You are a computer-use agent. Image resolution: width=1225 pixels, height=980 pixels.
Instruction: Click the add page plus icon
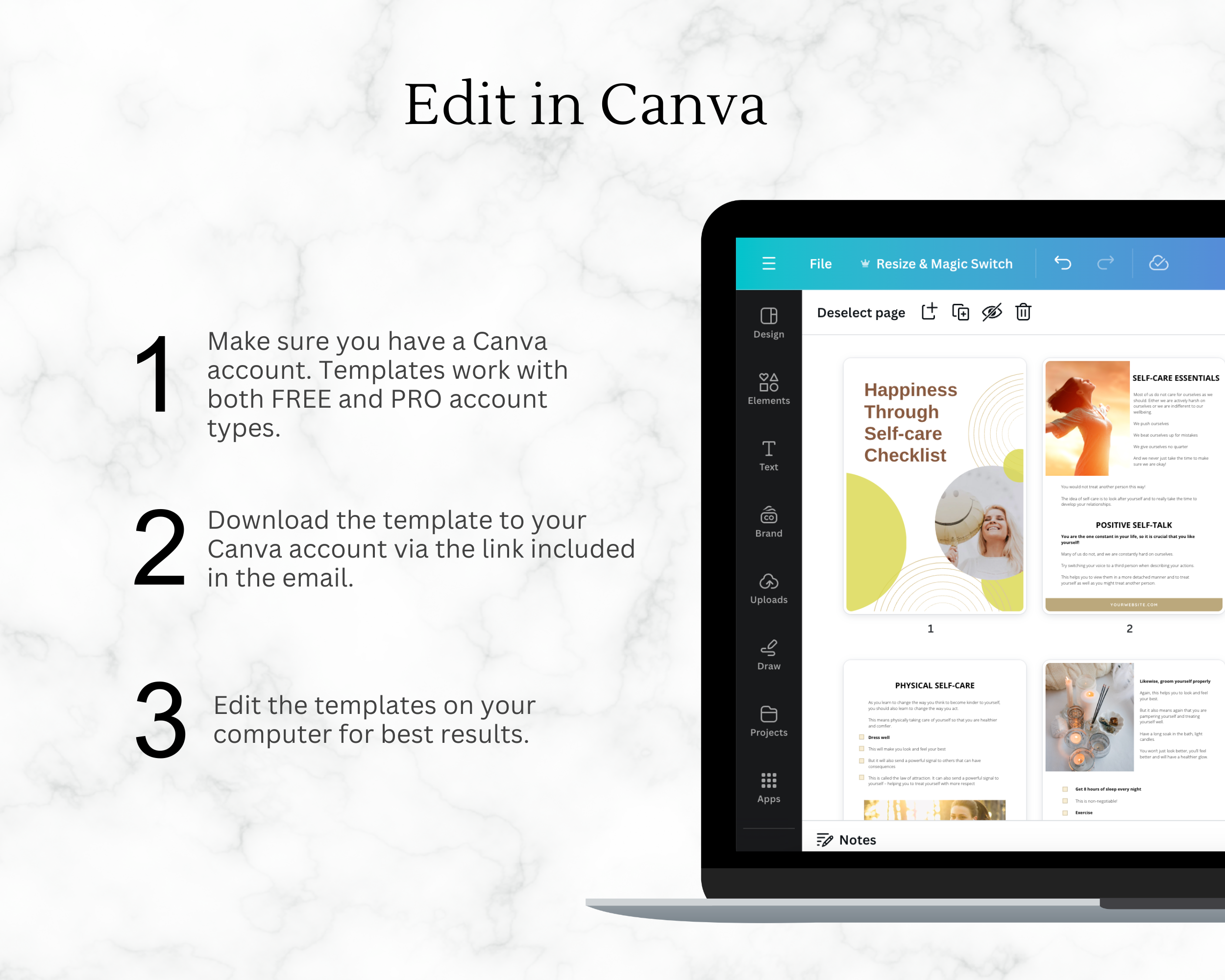click(929, 312)
